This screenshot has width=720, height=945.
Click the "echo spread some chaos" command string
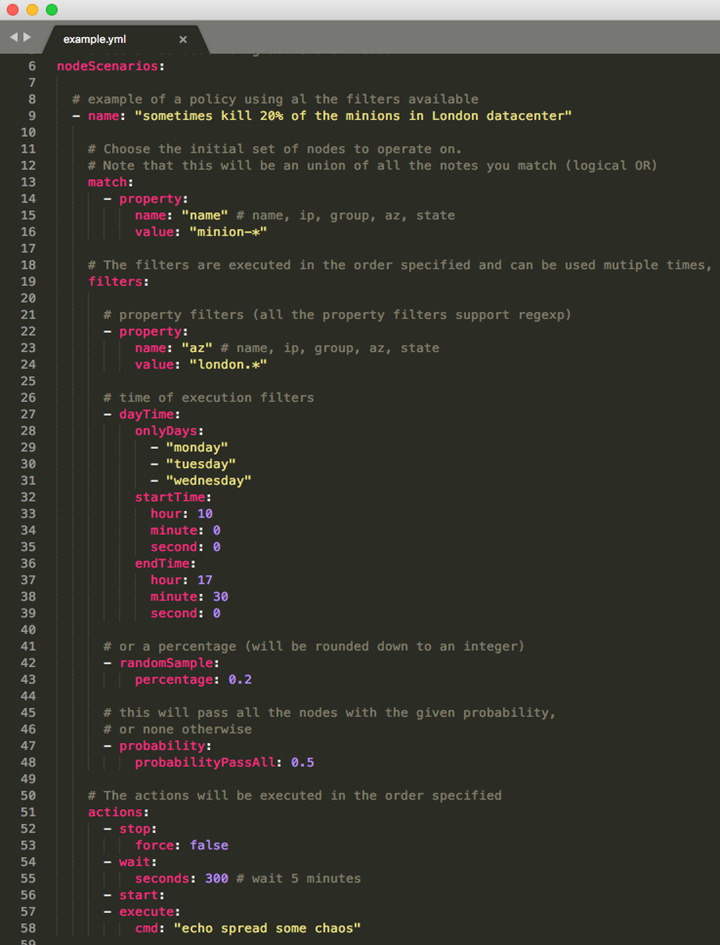pyautogui.click(x=267, y=928)
